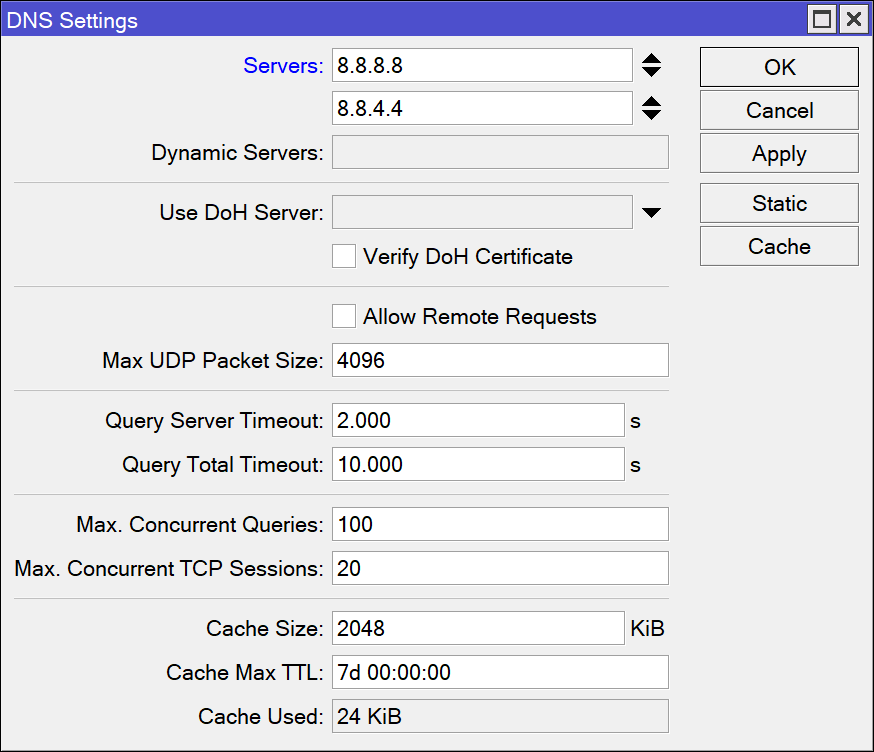Open the Static DNS entries

pos(778,203)
